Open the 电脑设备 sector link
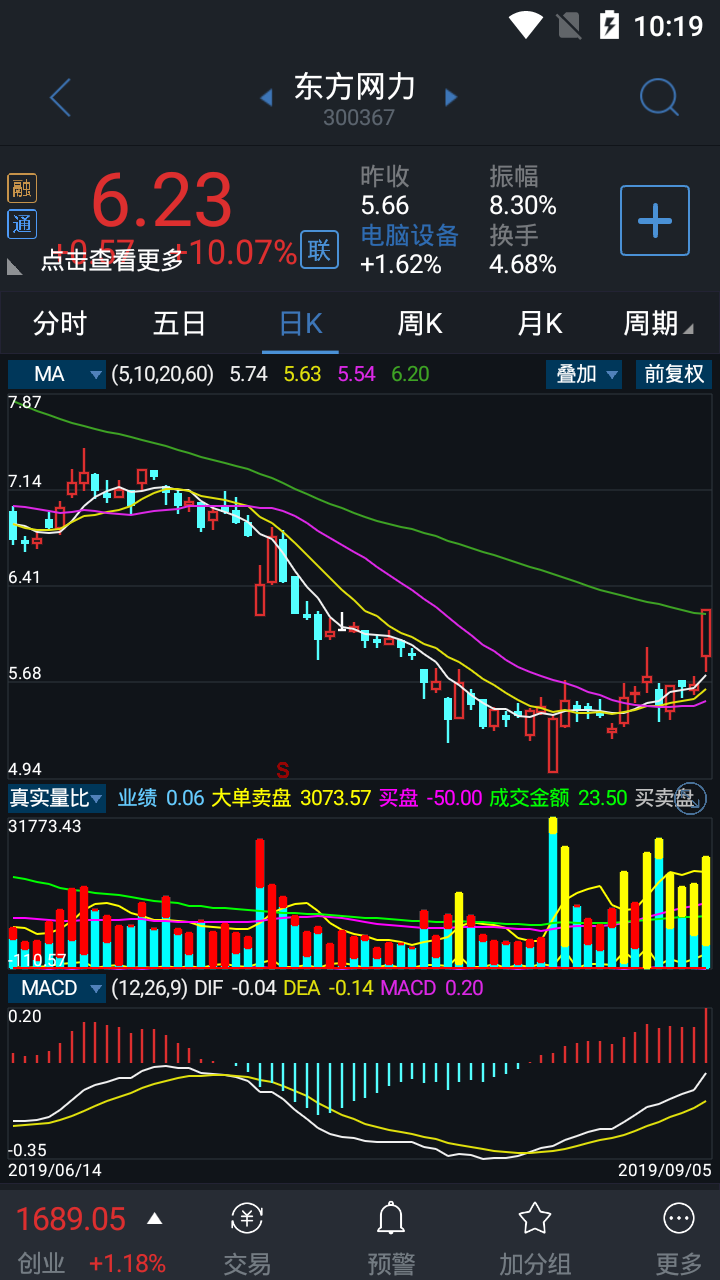This screenshot has height=1280, width=720. (x=409, y=235)
